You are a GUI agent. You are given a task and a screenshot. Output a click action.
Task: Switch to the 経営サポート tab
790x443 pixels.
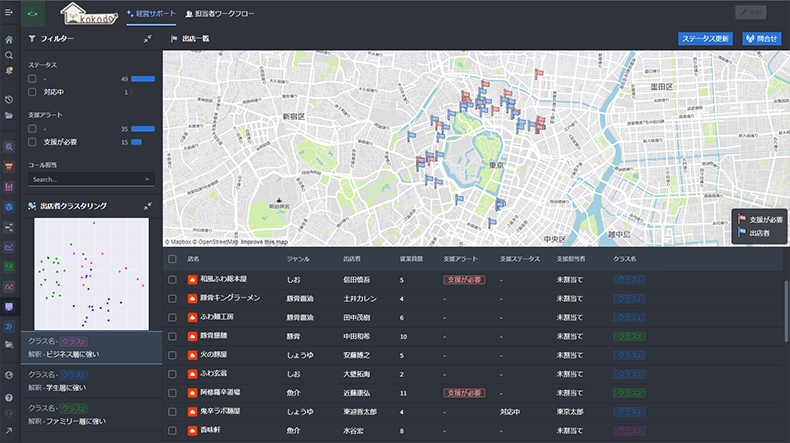coord(151,14)
